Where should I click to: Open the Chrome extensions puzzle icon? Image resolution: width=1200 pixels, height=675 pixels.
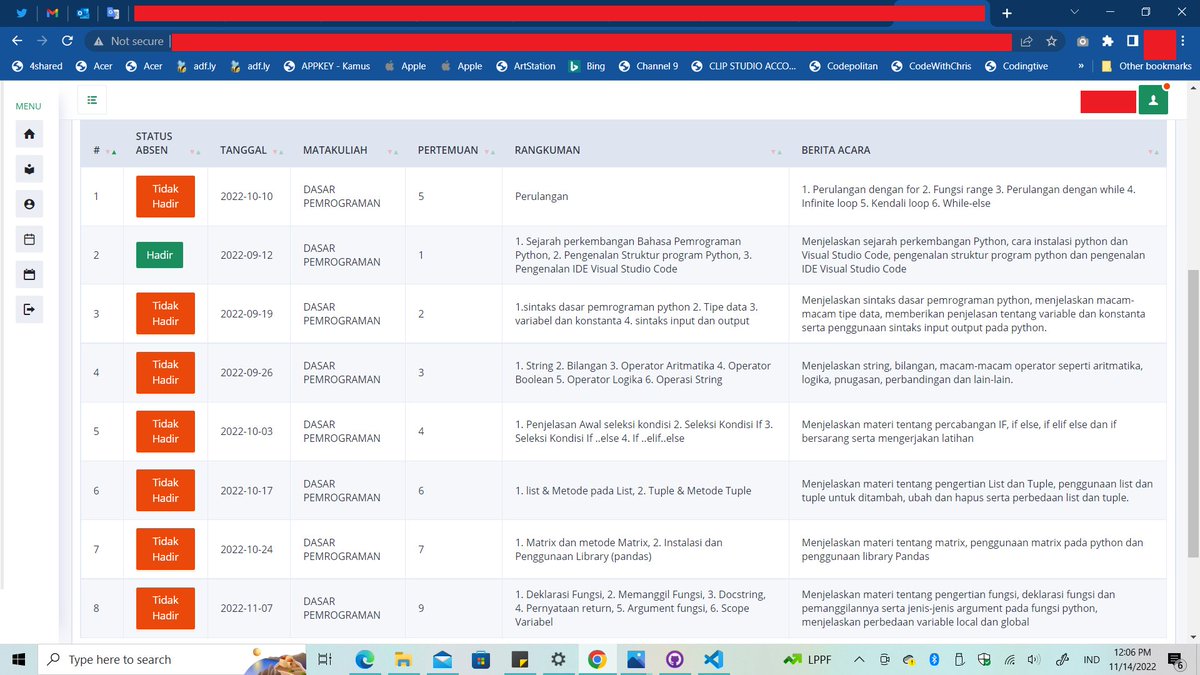[x=1107, y=41]
